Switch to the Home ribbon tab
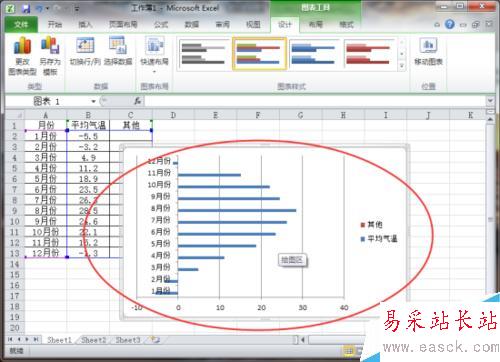This screenshot has width=500, height=362. click(x=55, y=24)
